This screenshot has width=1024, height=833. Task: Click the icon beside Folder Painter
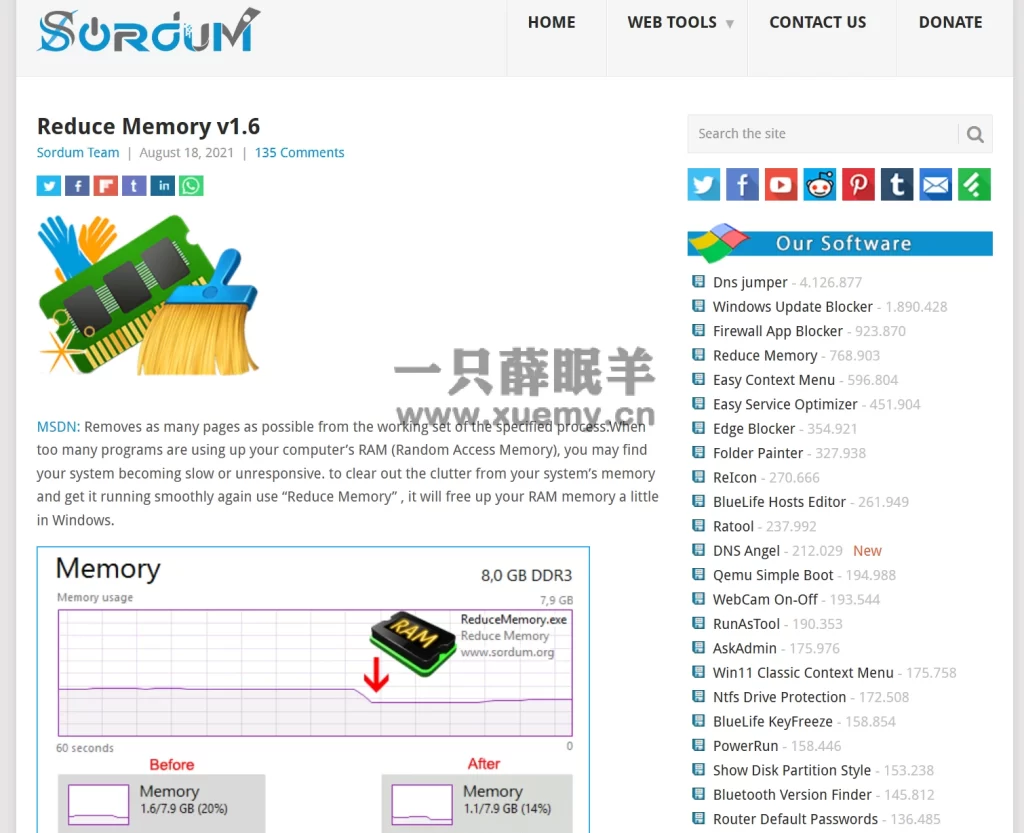(698, 452)
